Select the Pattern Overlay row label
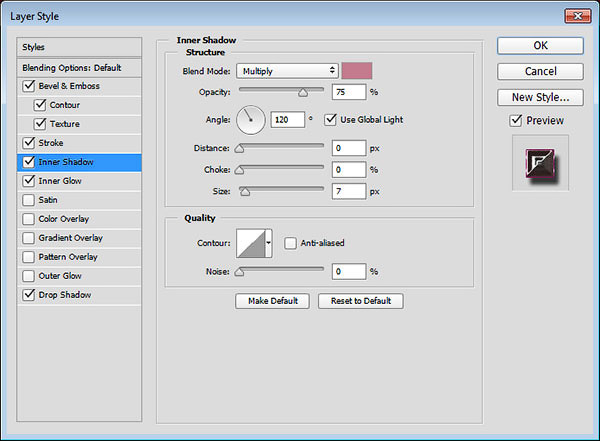This screenshot has width=600, height=441. tap(68, 257)
